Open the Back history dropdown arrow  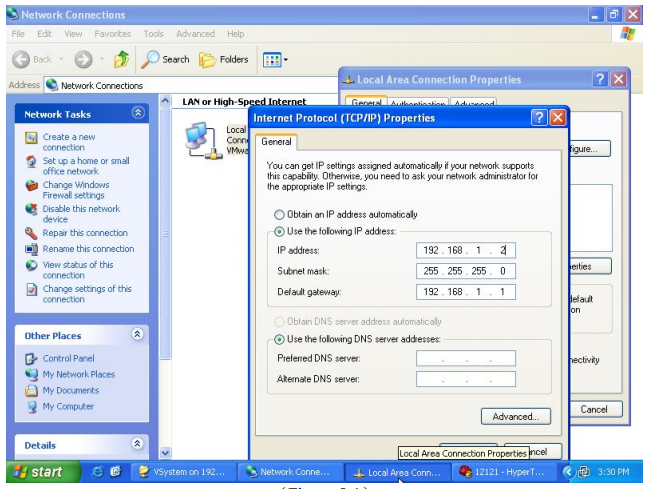click(x=61, y=59)
